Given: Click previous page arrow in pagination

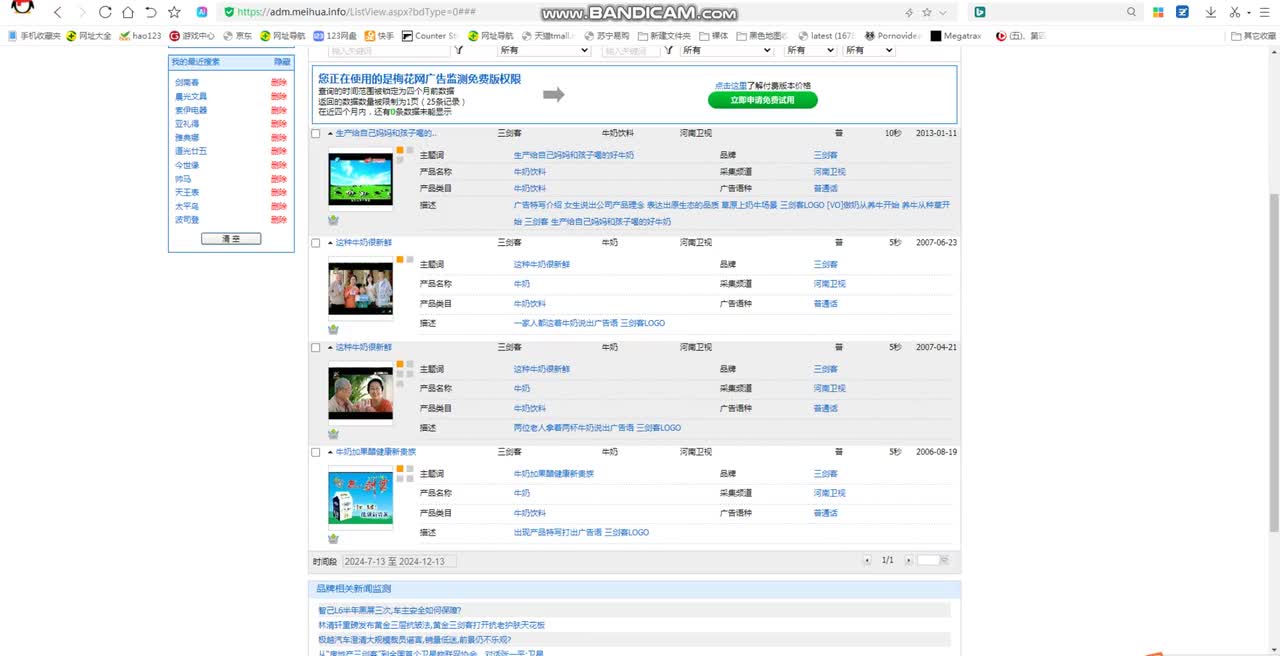Looking at the screenshot, I should pos(867,560).
